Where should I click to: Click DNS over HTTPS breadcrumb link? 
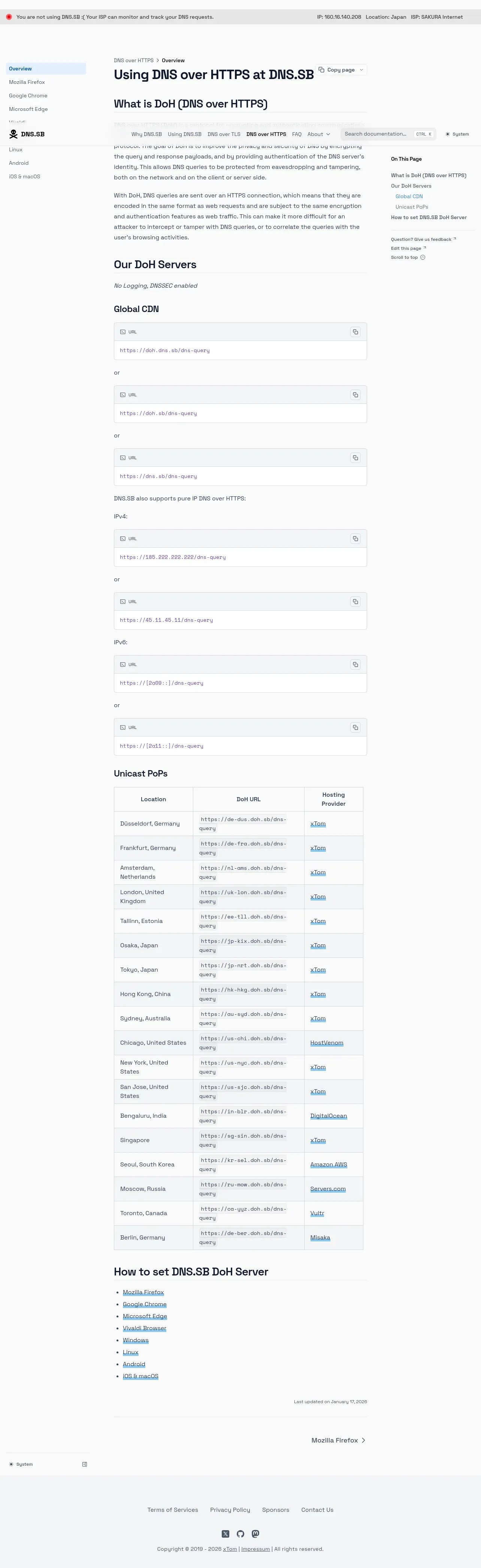pos(133,60)
